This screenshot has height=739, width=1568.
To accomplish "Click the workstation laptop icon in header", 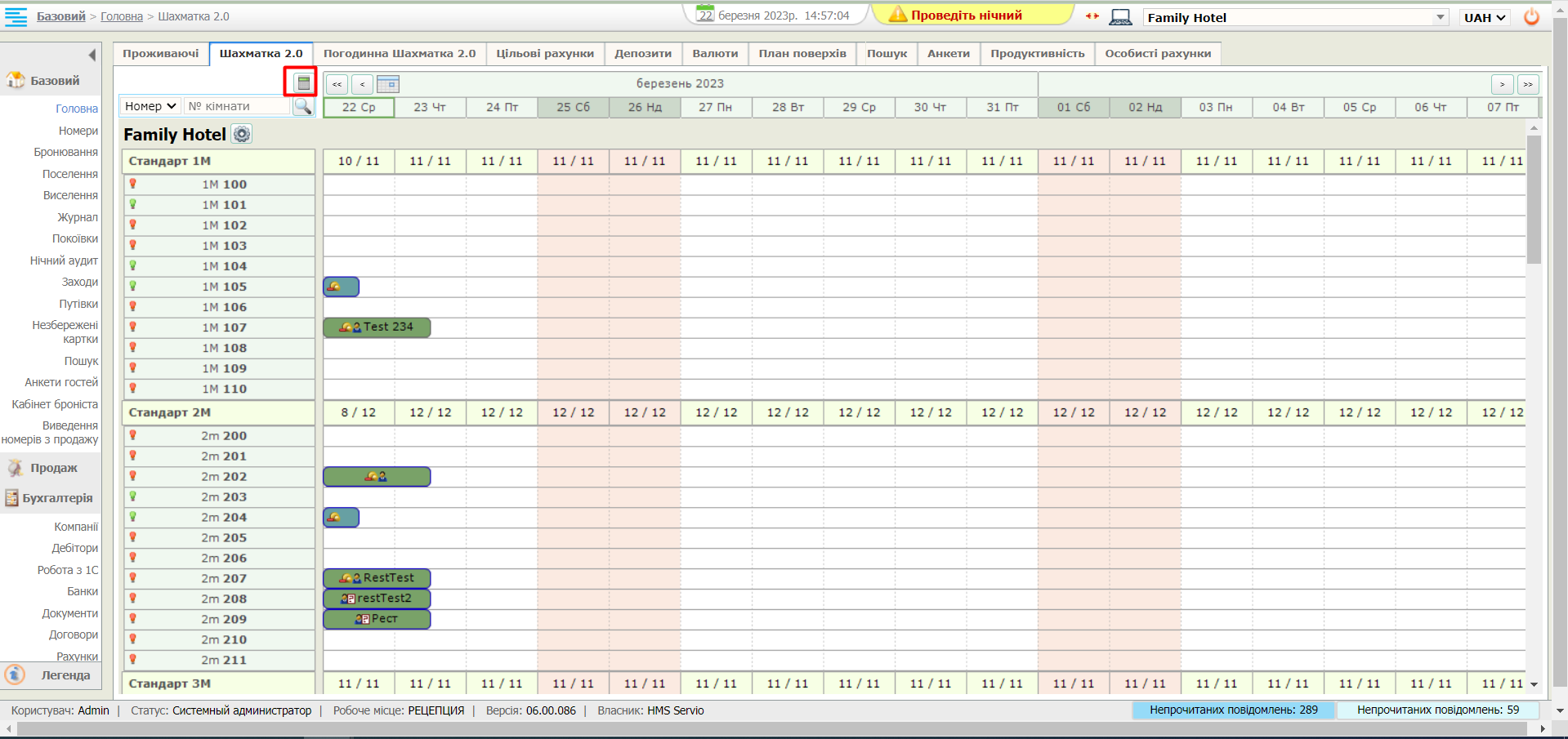I will point(1120,17).
